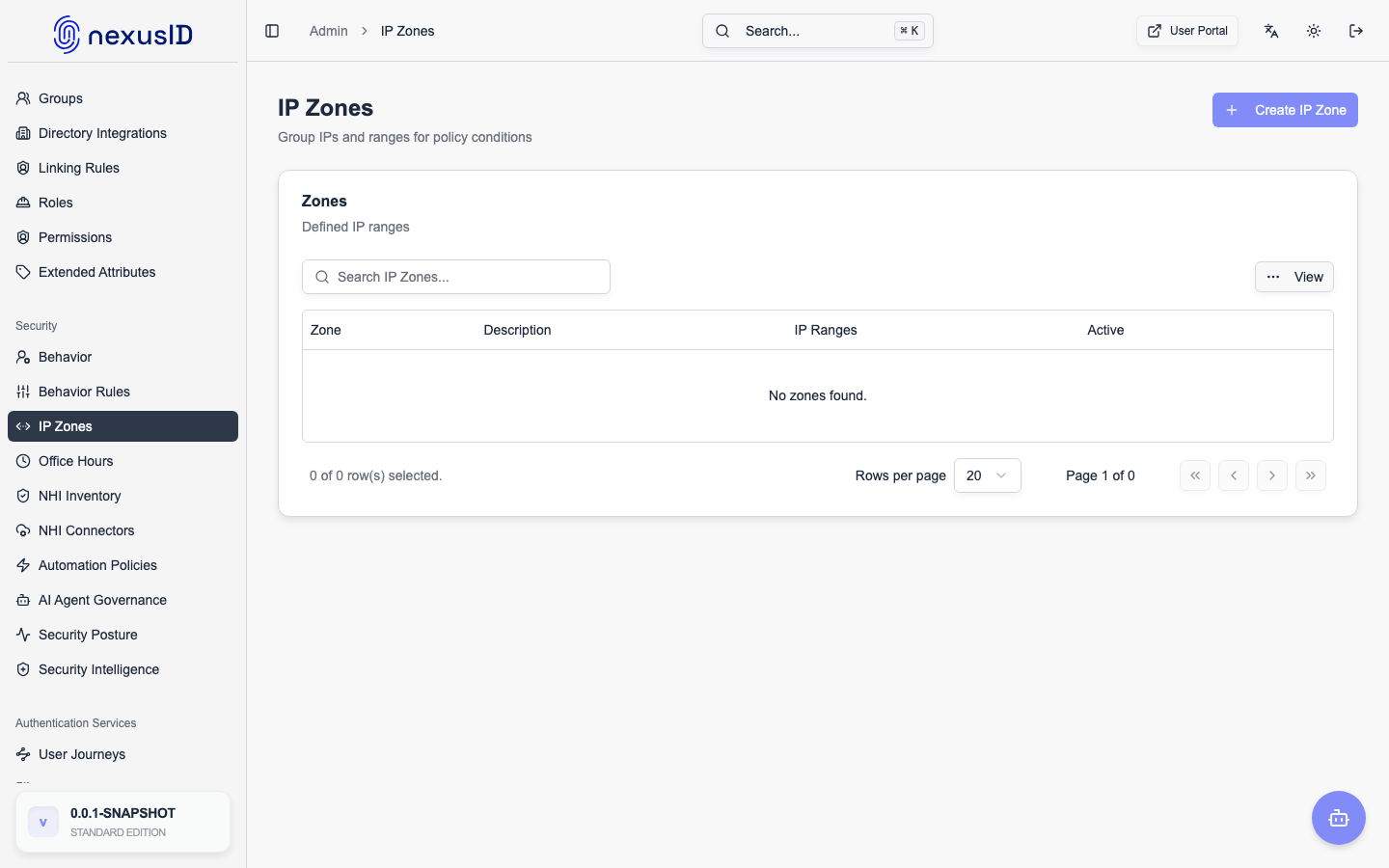Open Directory Integrations page
1389x868 pixels.
click(123, 133)
